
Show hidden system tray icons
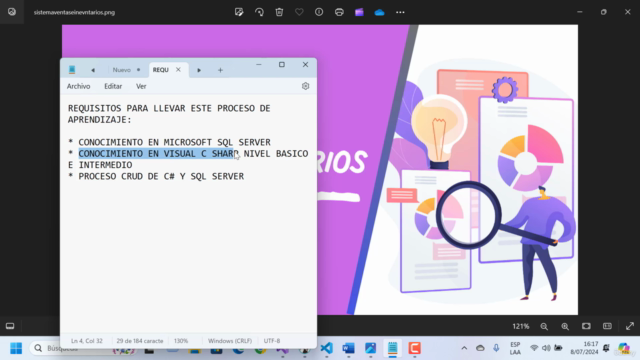(x=464, y=348)
